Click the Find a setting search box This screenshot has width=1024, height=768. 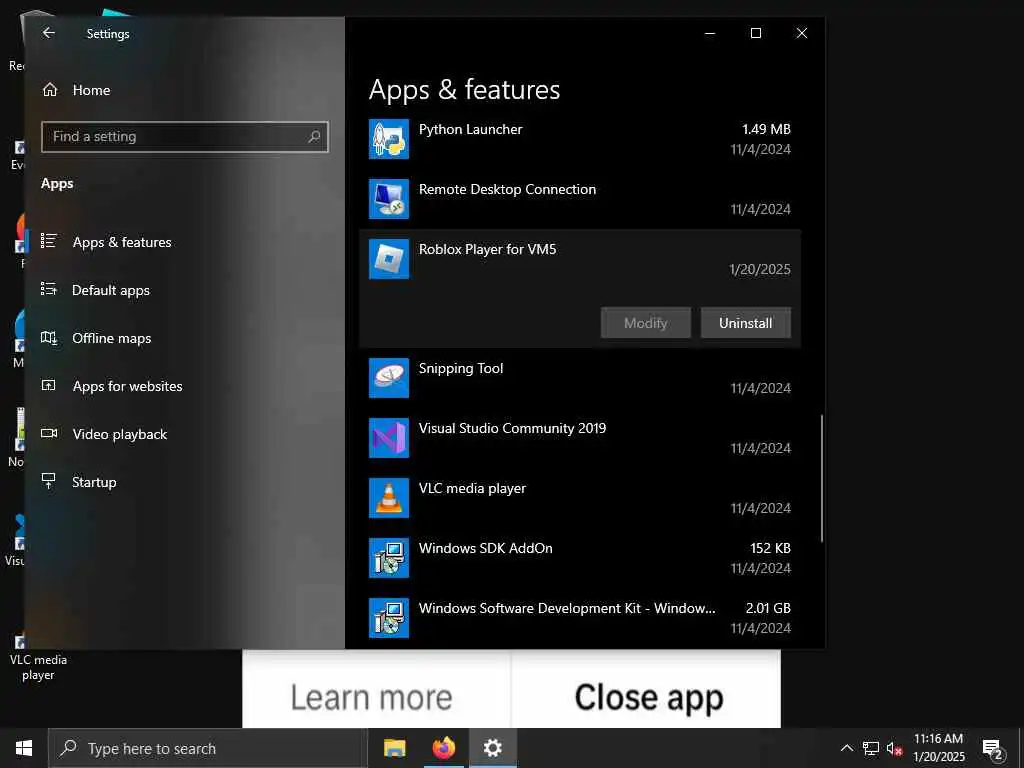coord(185,136)
